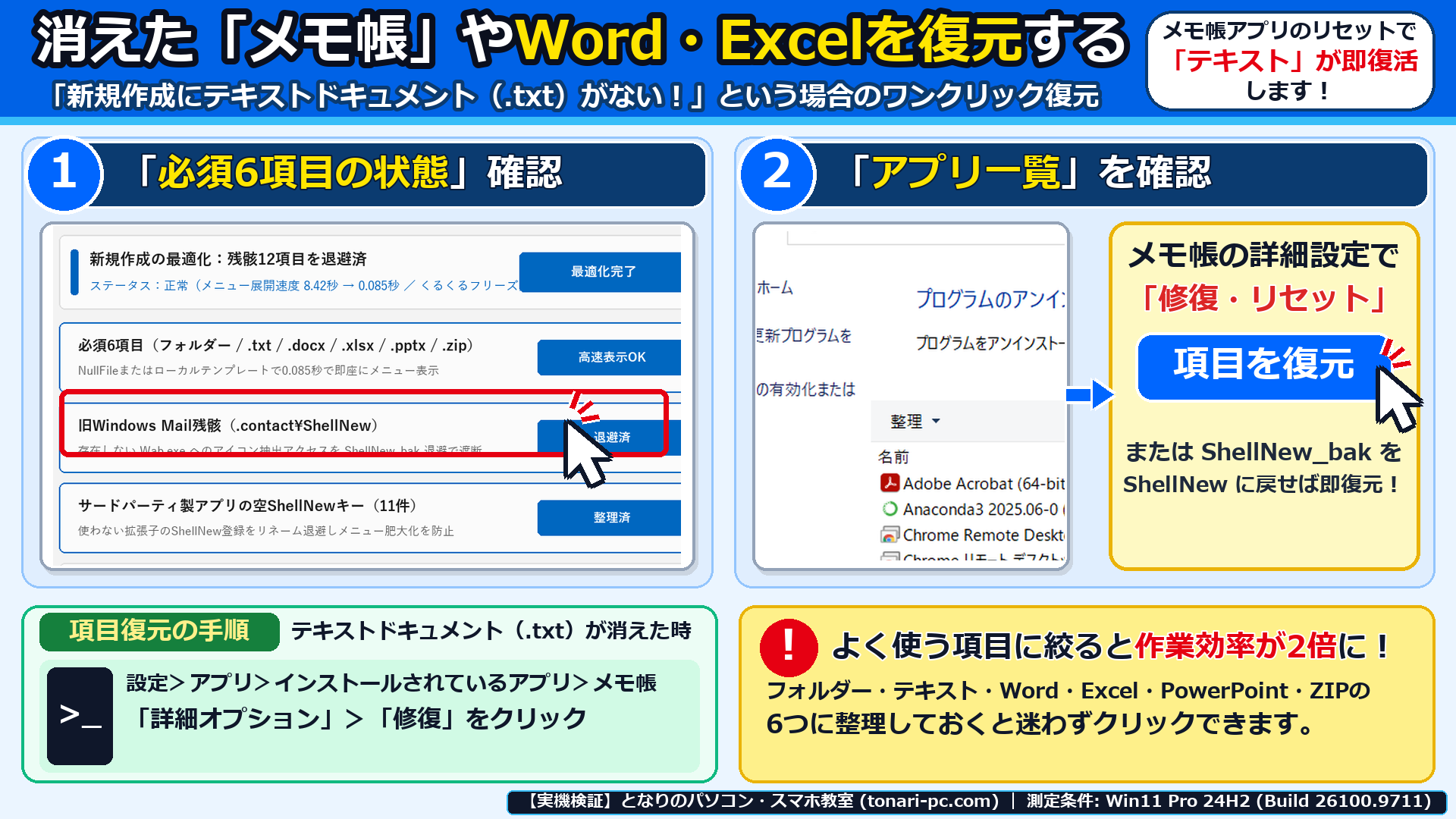The width and height of the screenshot is (1456, 819).
Task: Click the Anaconda3 icon in app list
Action: 890,510
